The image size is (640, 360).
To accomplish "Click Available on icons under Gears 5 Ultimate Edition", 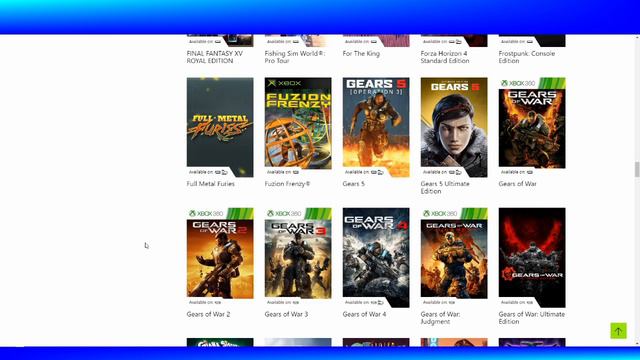I will (x=456, y=172).
